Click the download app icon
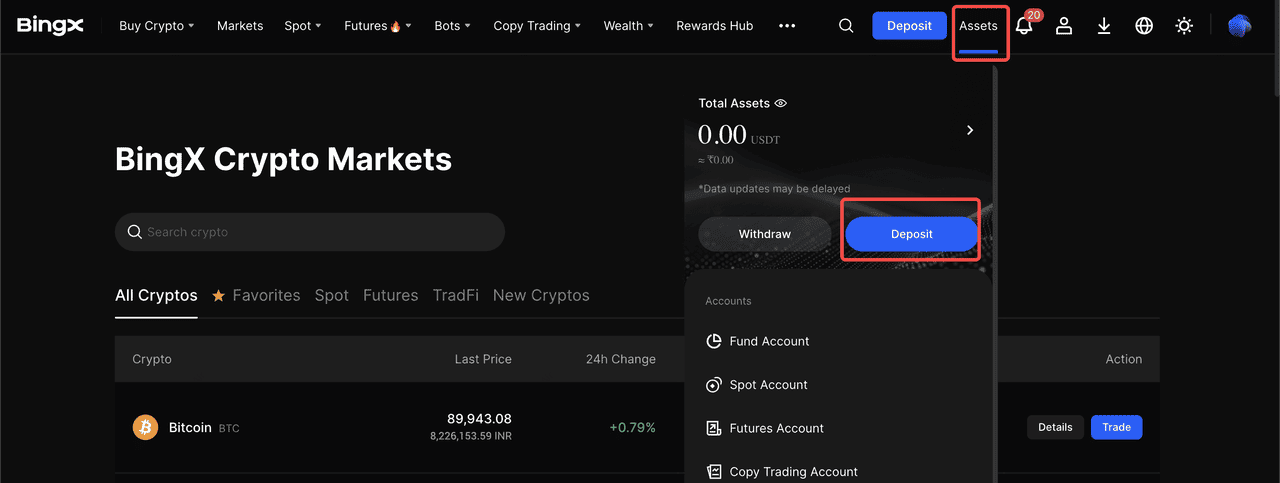Viewport: 1280px width, 483px height. click(1104, 26)
